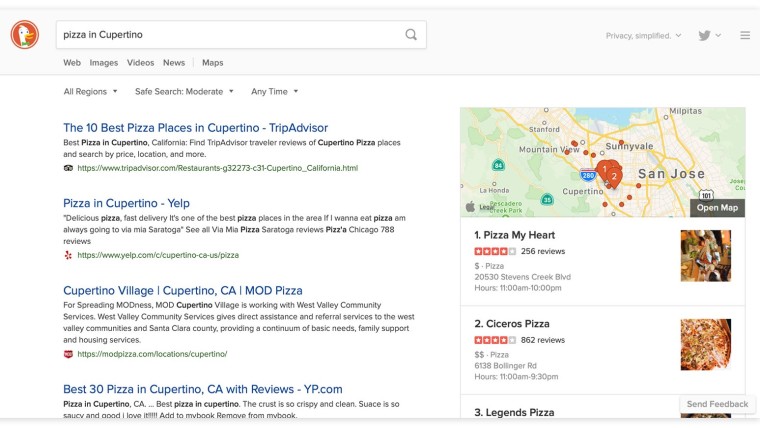The width and height of the screenshot is (760, 428).
Task: Open the Safe Search: Moderate dropdown
Action: pos(184,92)
